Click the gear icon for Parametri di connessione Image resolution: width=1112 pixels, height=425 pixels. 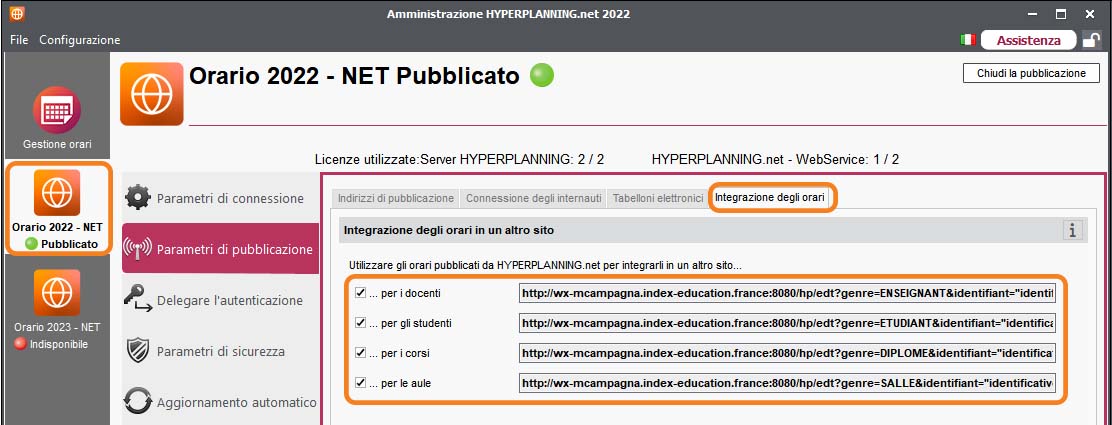tap(138, 197)
